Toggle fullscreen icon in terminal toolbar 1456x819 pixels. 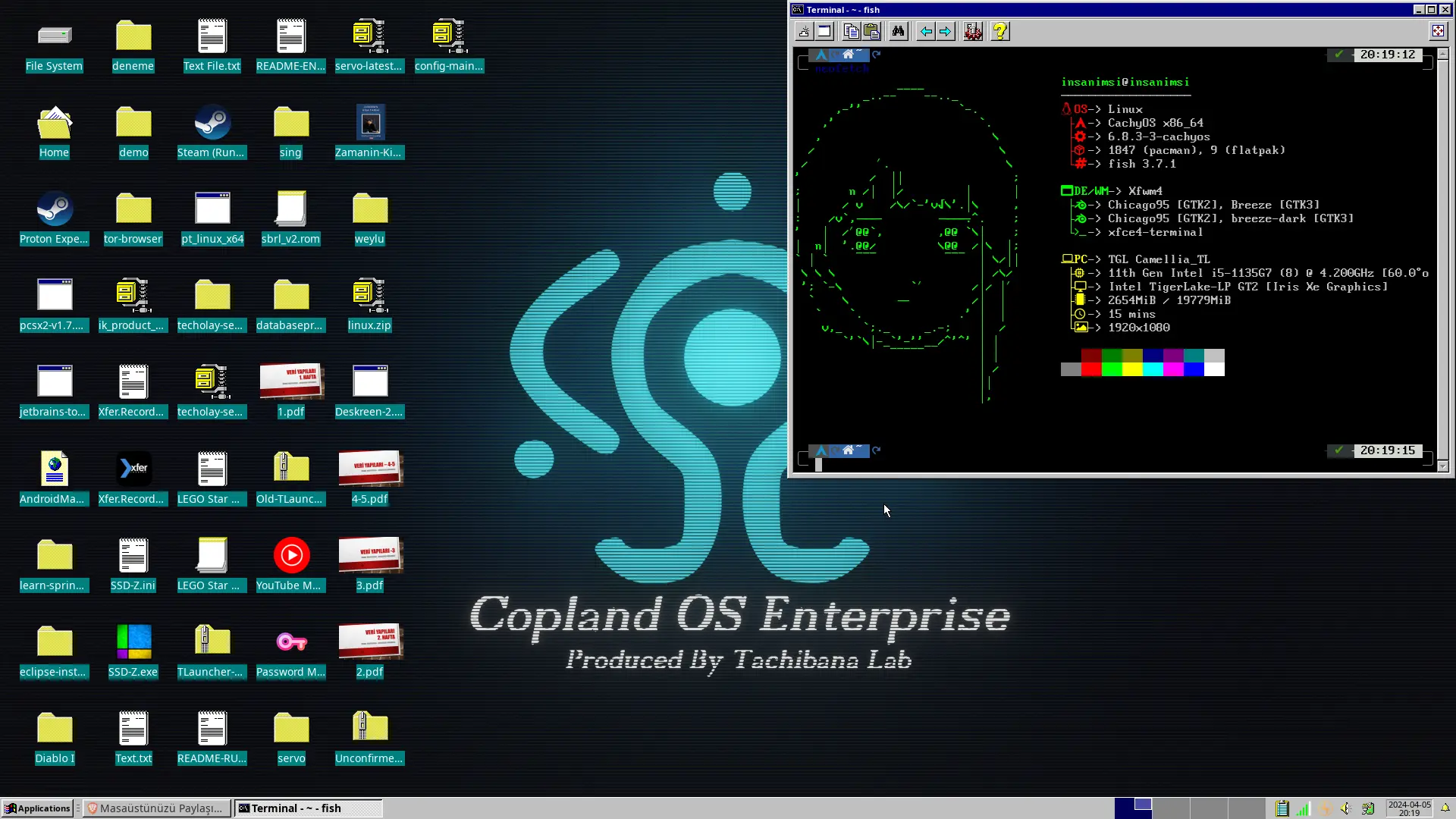1438,31
